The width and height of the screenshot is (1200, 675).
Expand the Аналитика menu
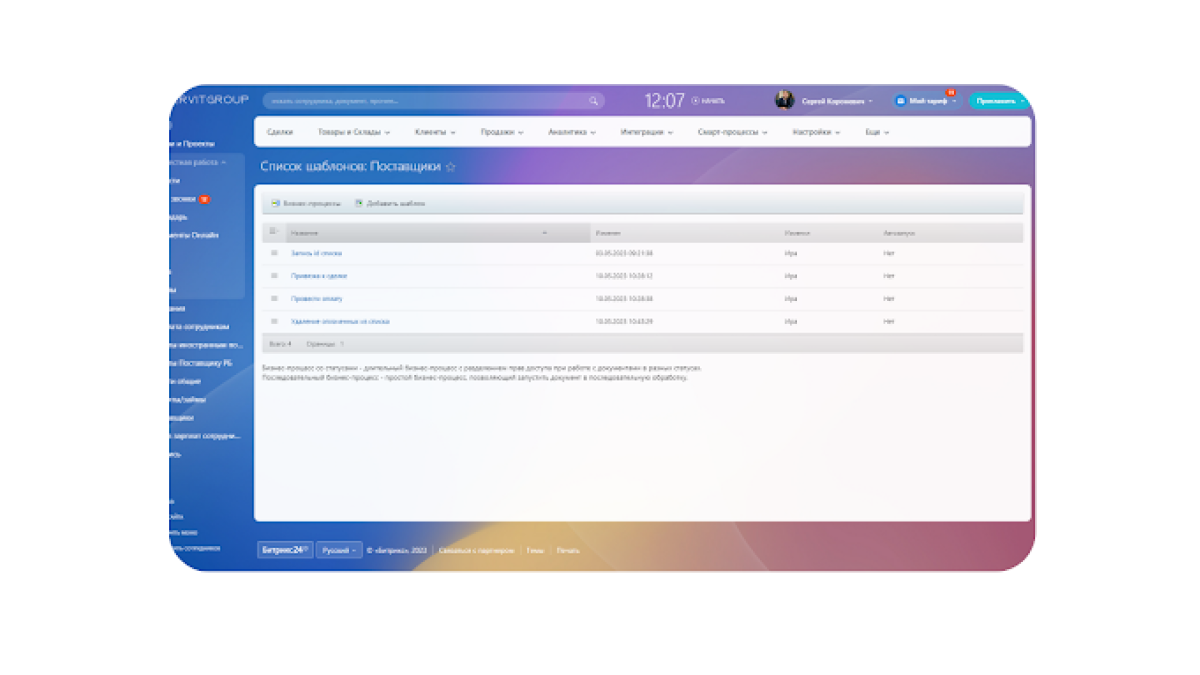[x=572, y=132]
